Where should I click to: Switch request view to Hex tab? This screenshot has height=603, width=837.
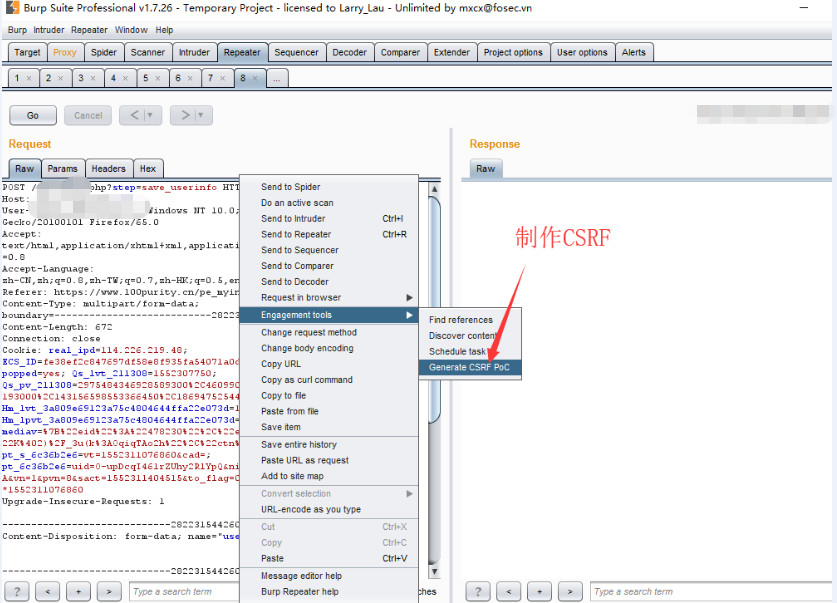point(148,169)
